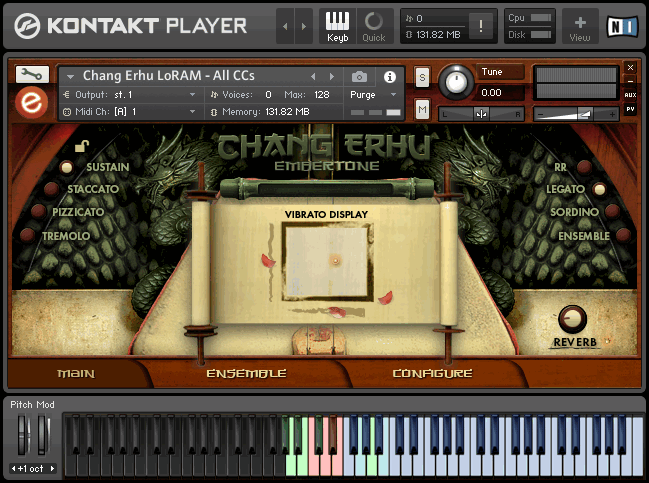Click the pan slider
The height and width of the screenshot is (483, 649).
(x=481, y=114)
